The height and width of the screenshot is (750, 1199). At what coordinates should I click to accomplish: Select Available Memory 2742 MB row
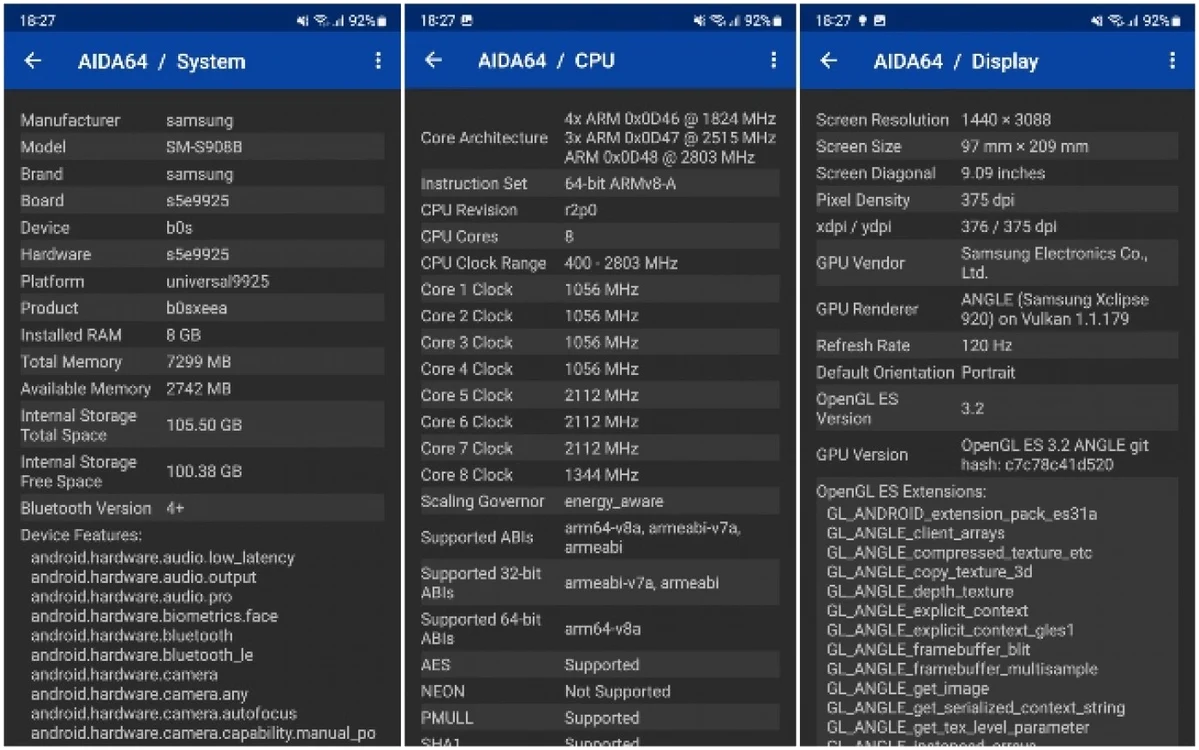pos(202,388)
